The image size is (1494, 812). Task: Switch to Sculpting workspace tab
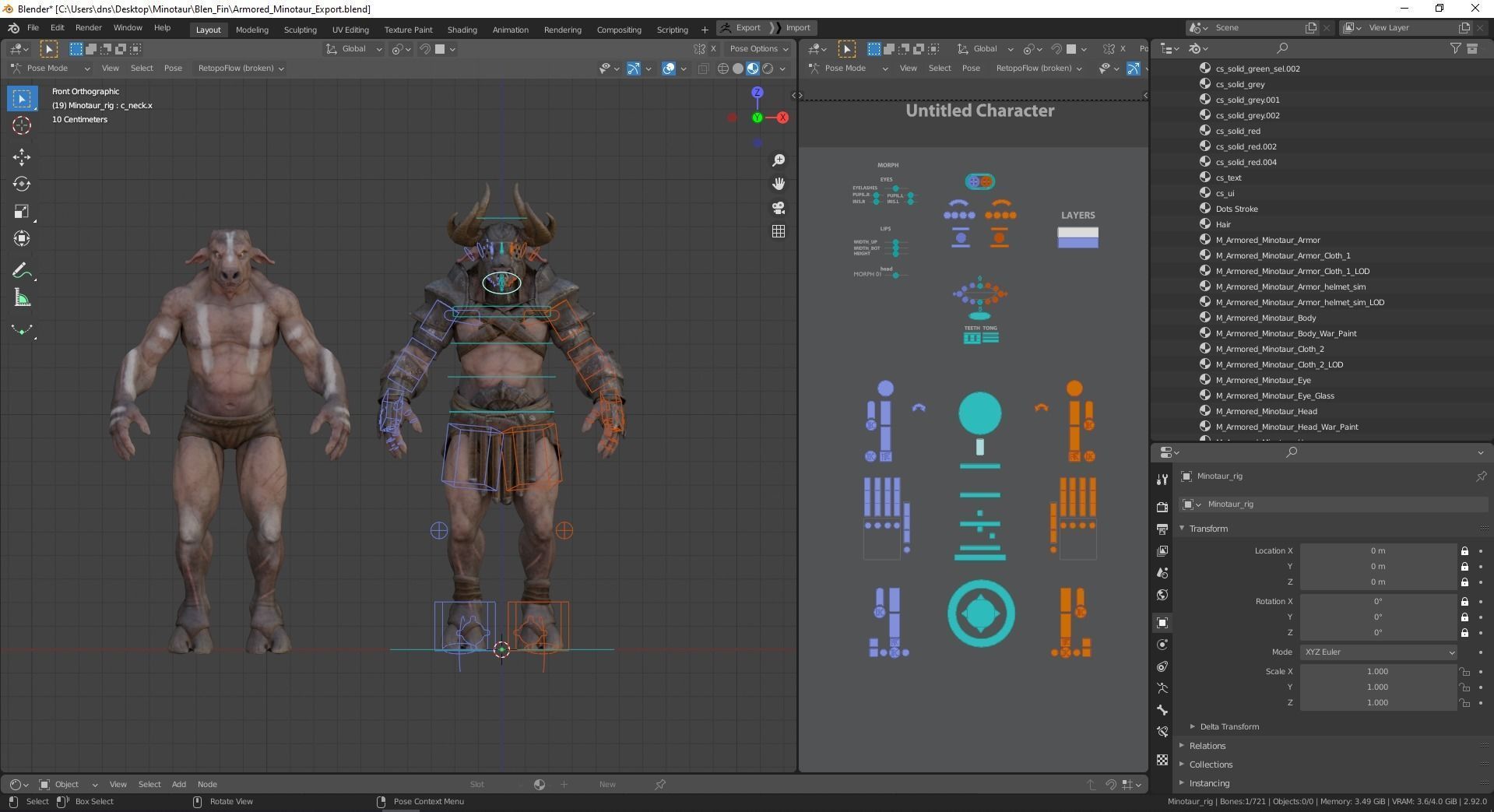[300, 30]
